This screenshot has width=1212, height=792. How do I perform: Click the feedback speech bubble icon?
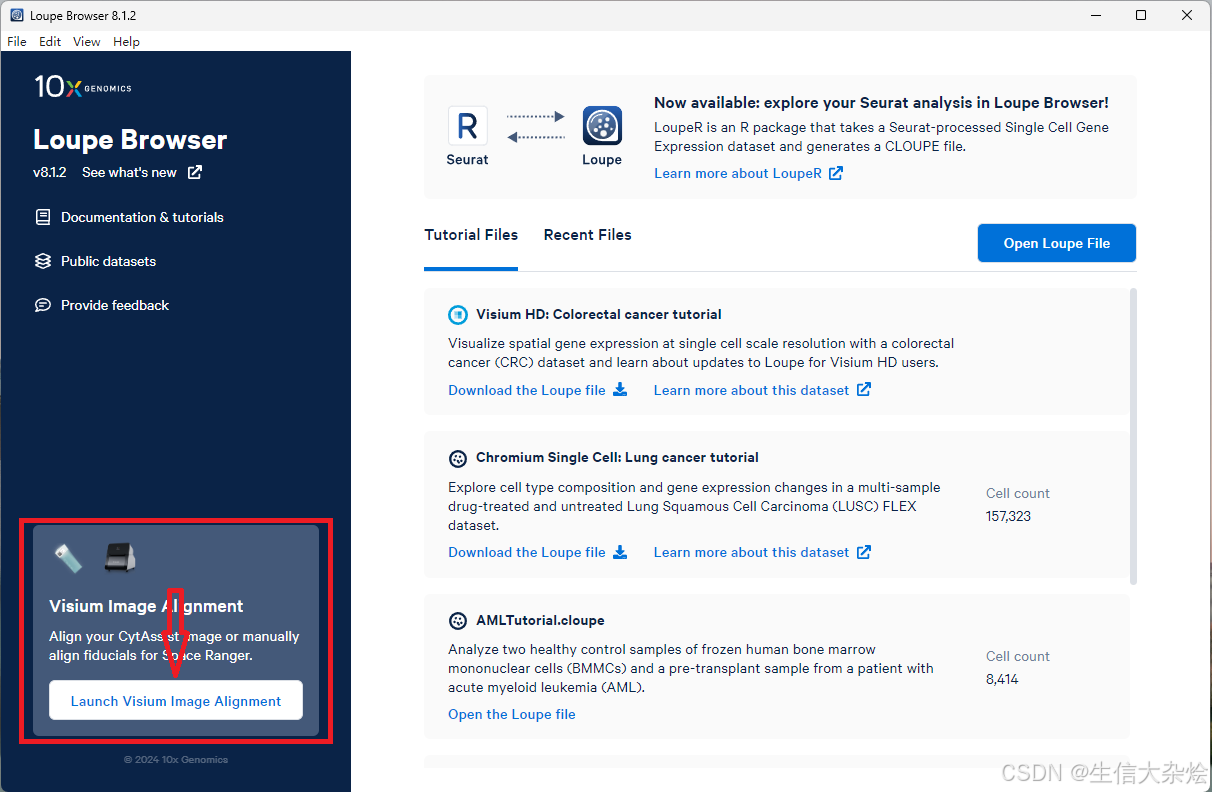pyautogui.click(x=42, y=305)
